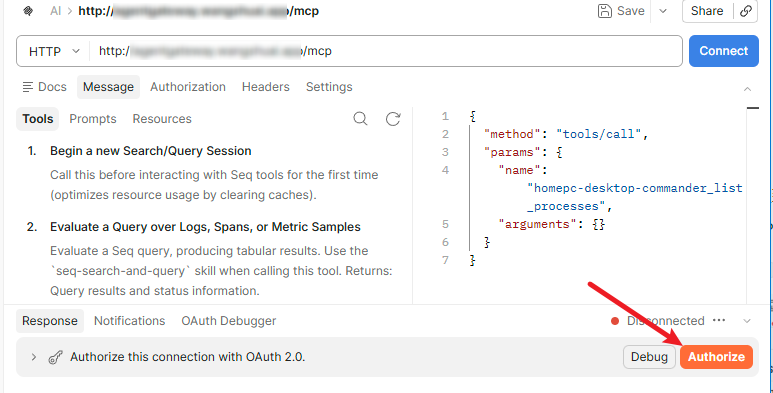This screenshot has width=773, height=393.
Task: Open the Response tab
Action: 50,321
